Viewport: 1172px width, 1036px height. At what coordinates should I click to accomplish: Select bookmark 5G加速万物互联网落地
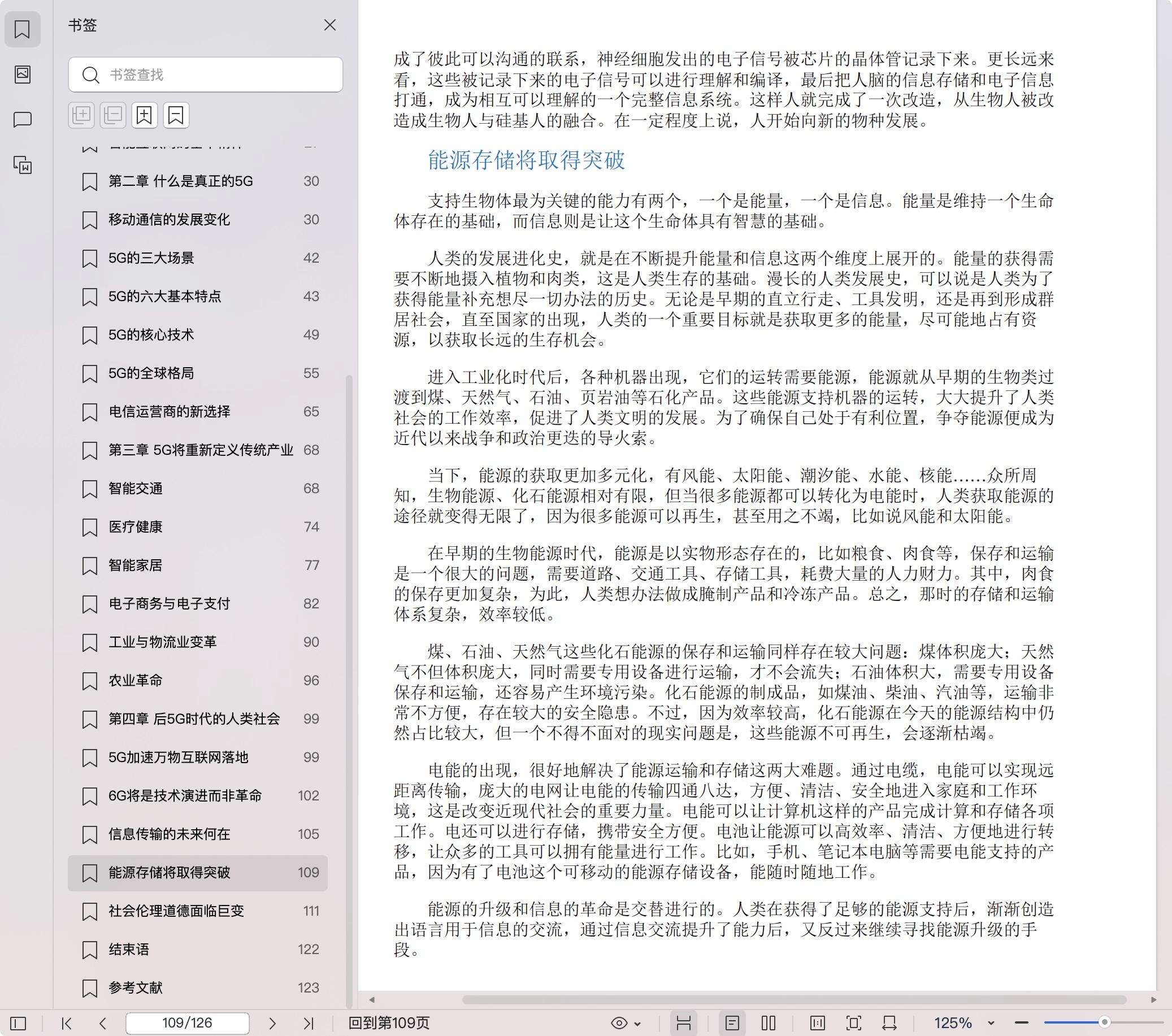tap(198, 758)
